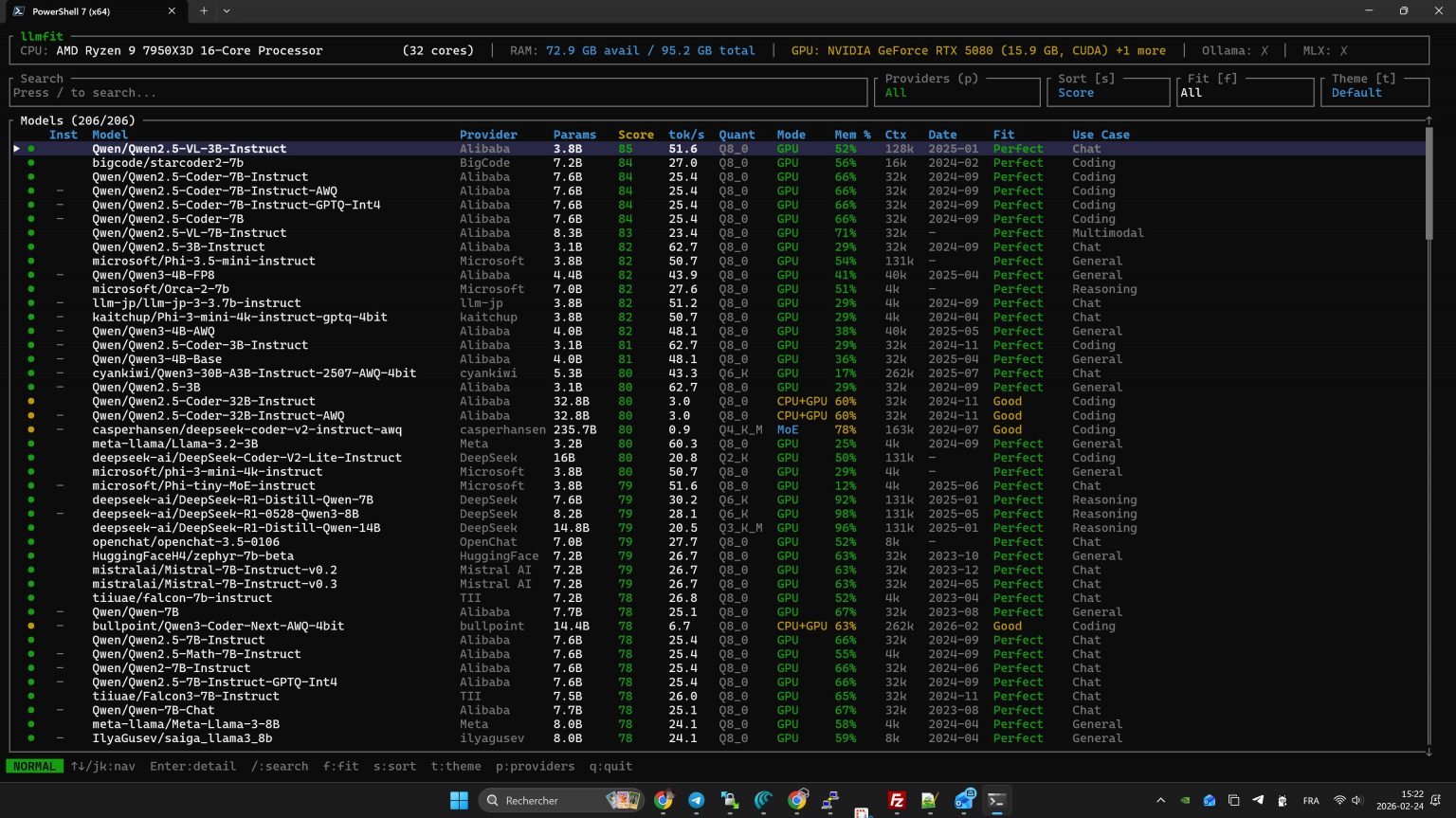Image resolution: width=1456 pixels, height=818 pixels.
Task: Click green status dot for bigcode/starcoder2-7b
Action: (31, 163)
